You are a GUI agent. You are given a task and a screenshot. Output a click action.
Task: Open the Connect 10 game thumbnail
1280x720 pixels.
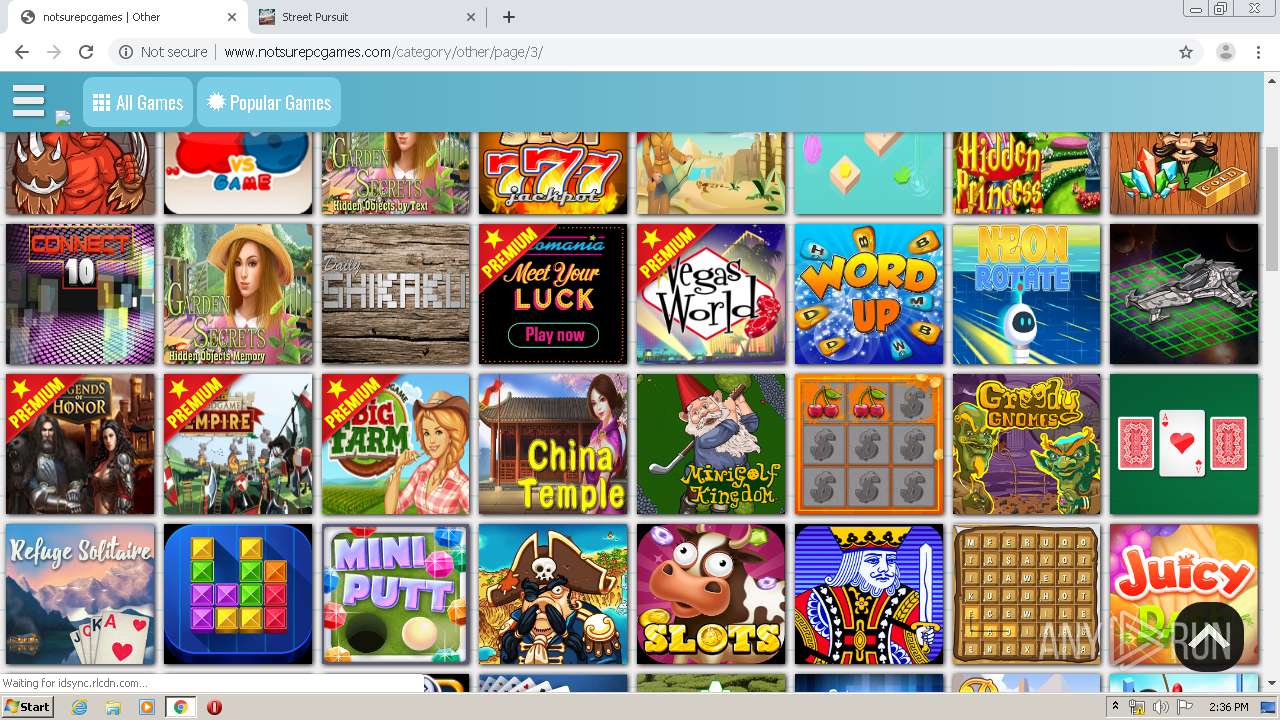pyautogui.click(x=80, y=294)
